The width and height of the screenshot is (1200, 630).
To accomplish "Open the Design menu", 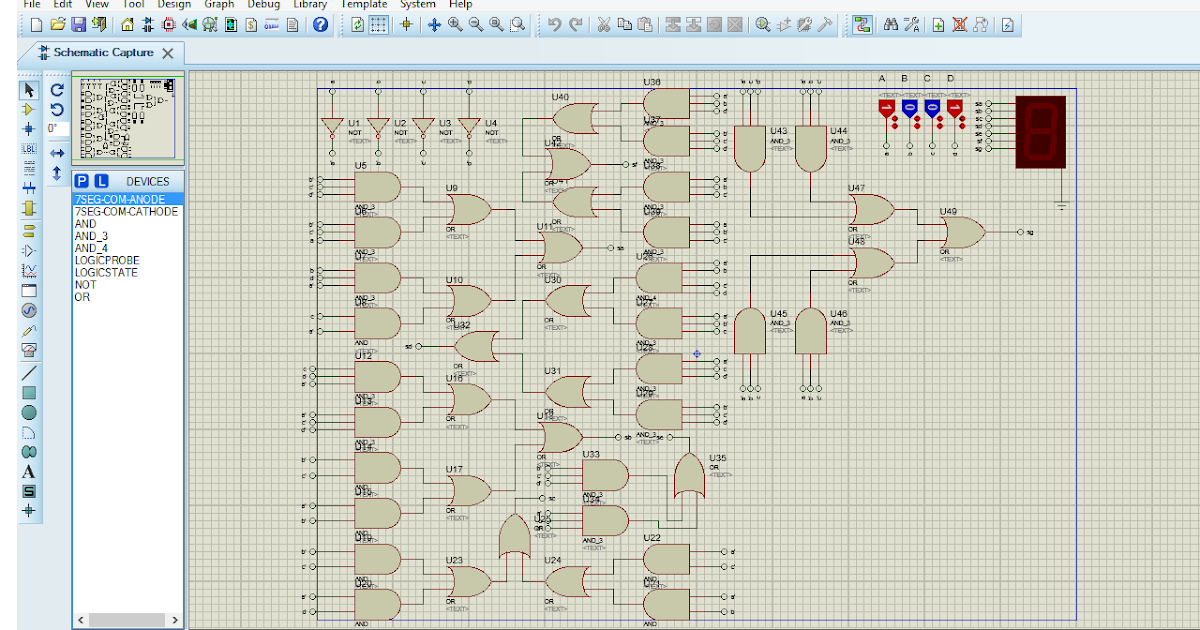I will (x=174, y=4).
